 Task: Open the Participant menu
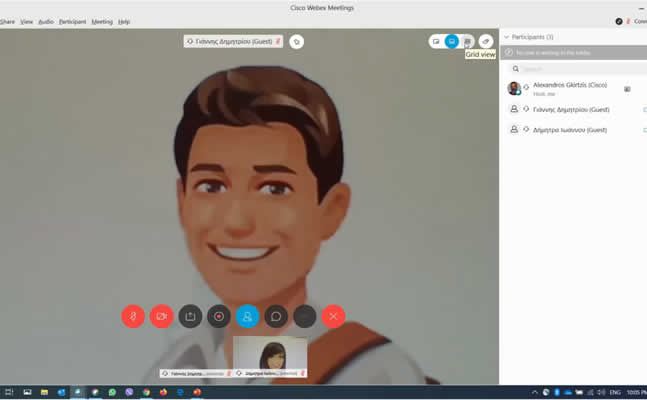72,21
